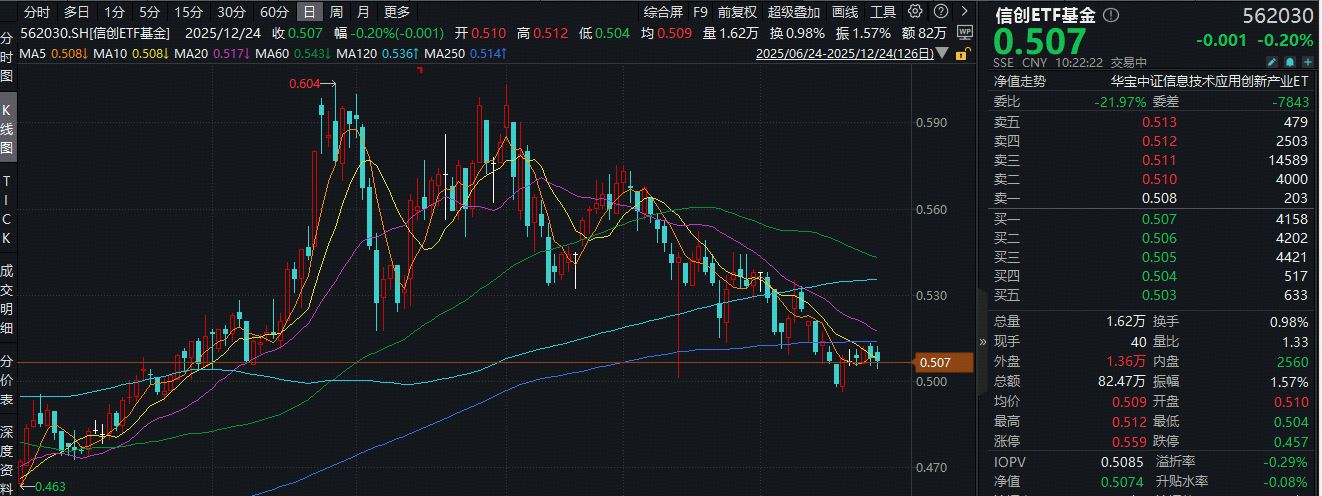
Task: Set a price alert with bell icon
Action: point(1291,62)
